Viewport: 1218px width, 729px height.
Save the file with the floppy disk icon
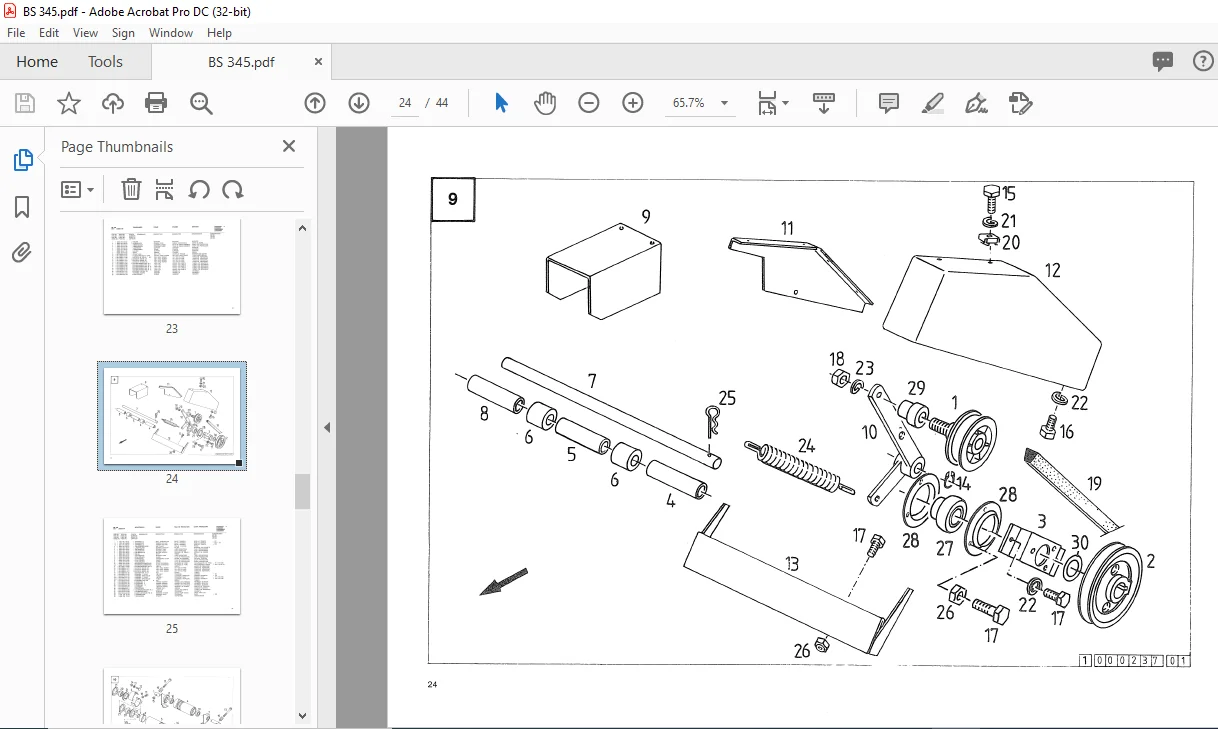(x=25, y=103)
